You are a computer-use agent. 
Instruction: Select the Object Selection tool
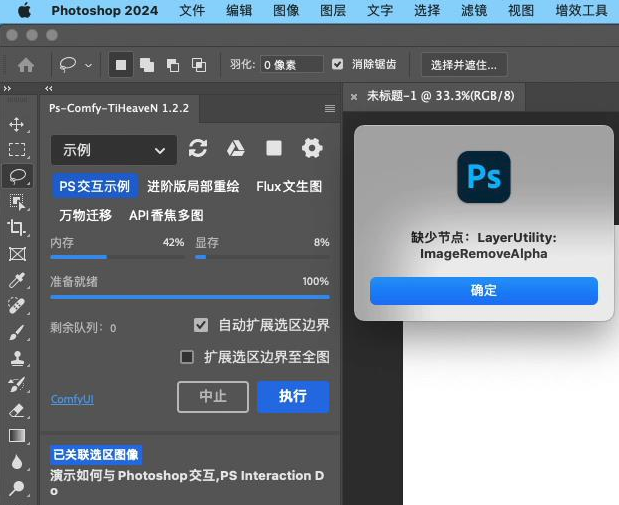point(17,202)
